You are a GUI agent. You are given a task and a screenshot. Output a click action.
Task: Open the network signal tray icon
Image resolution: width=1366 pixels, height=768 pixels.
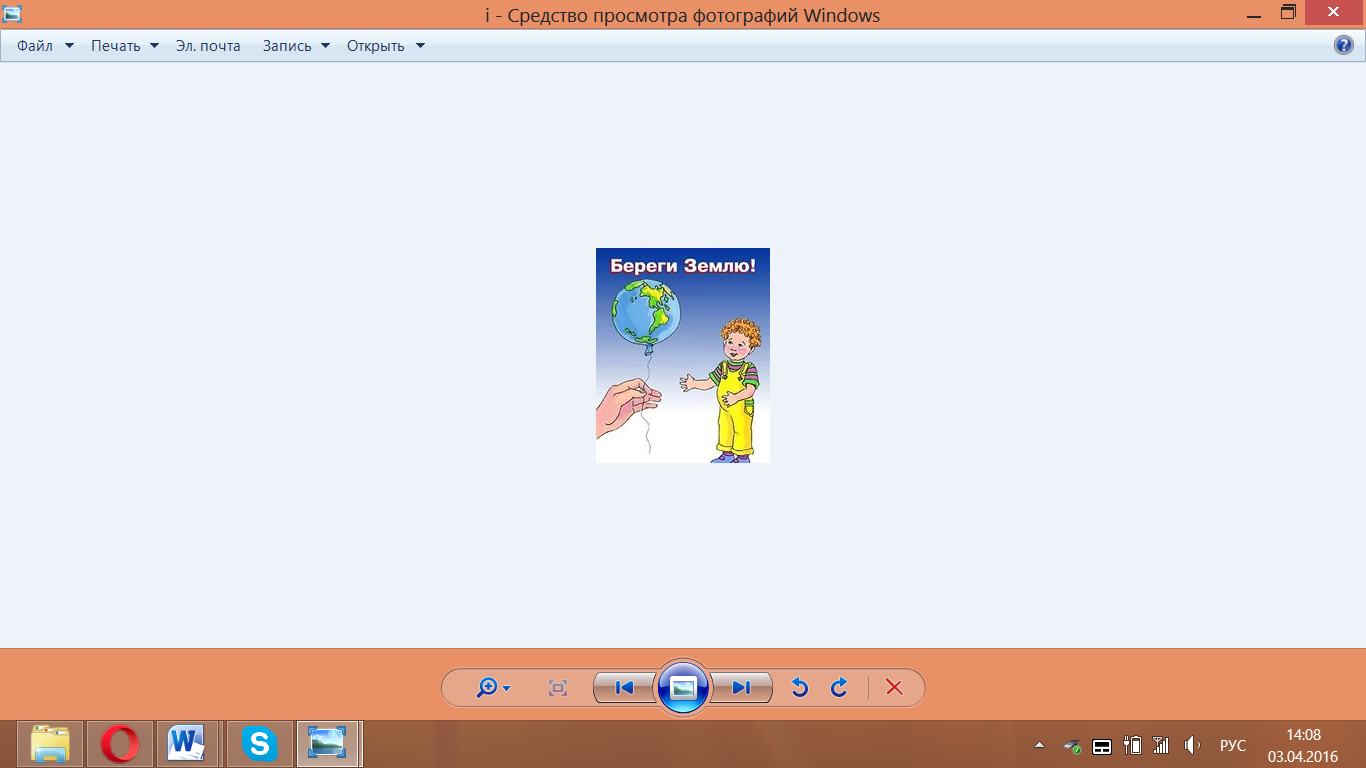click(1161, 746)
